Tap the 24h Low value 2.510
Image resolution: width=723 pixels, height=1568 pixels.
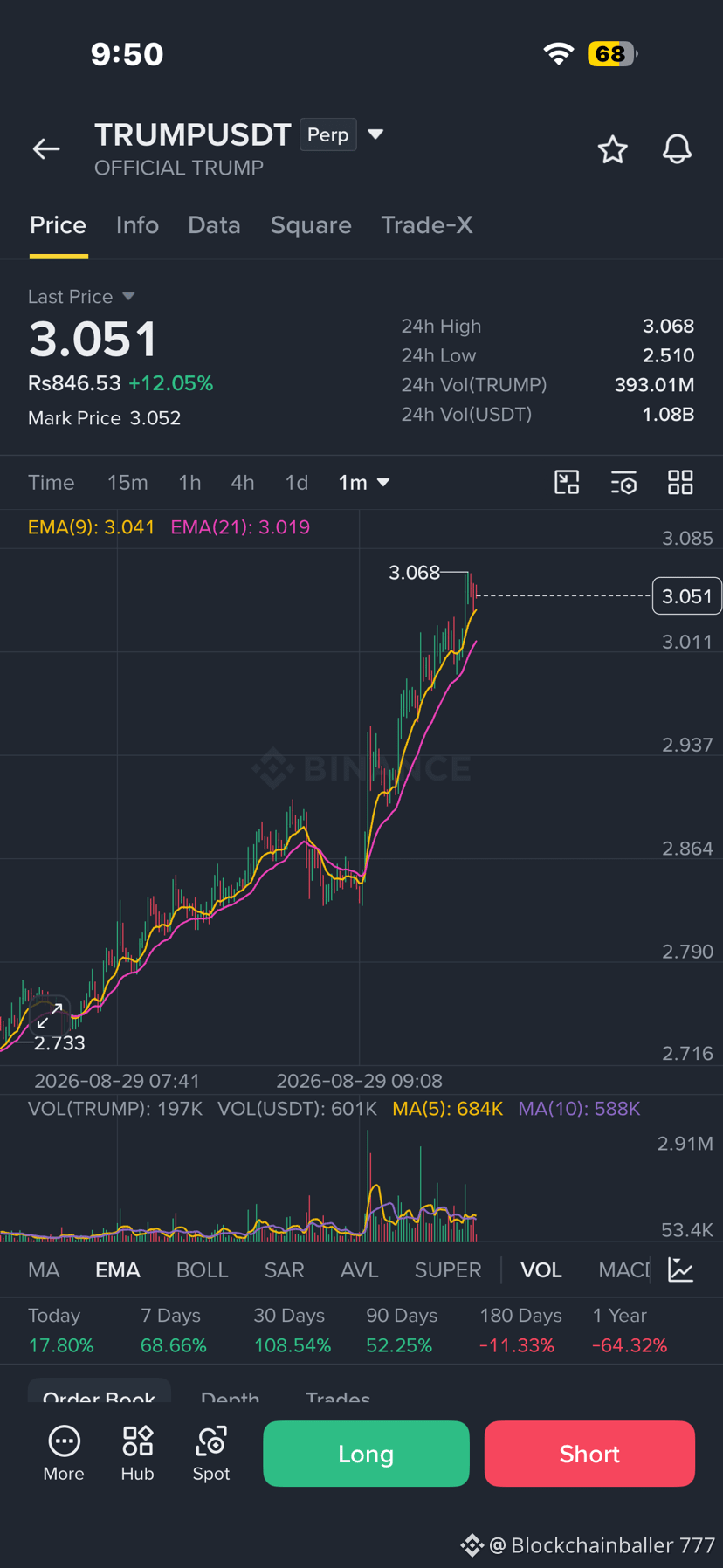tap(669, 355)
